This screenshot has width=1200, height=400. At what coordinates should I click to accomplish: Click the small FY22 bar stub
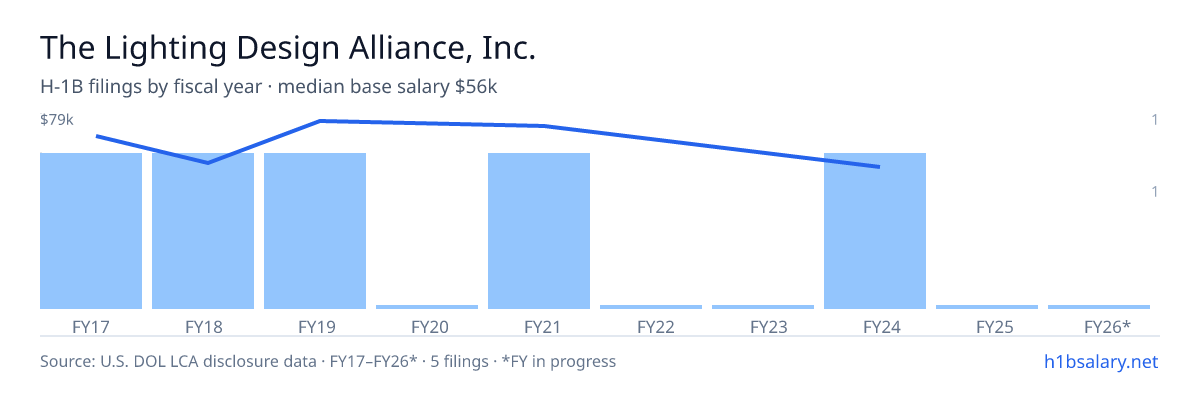point(651,307)
